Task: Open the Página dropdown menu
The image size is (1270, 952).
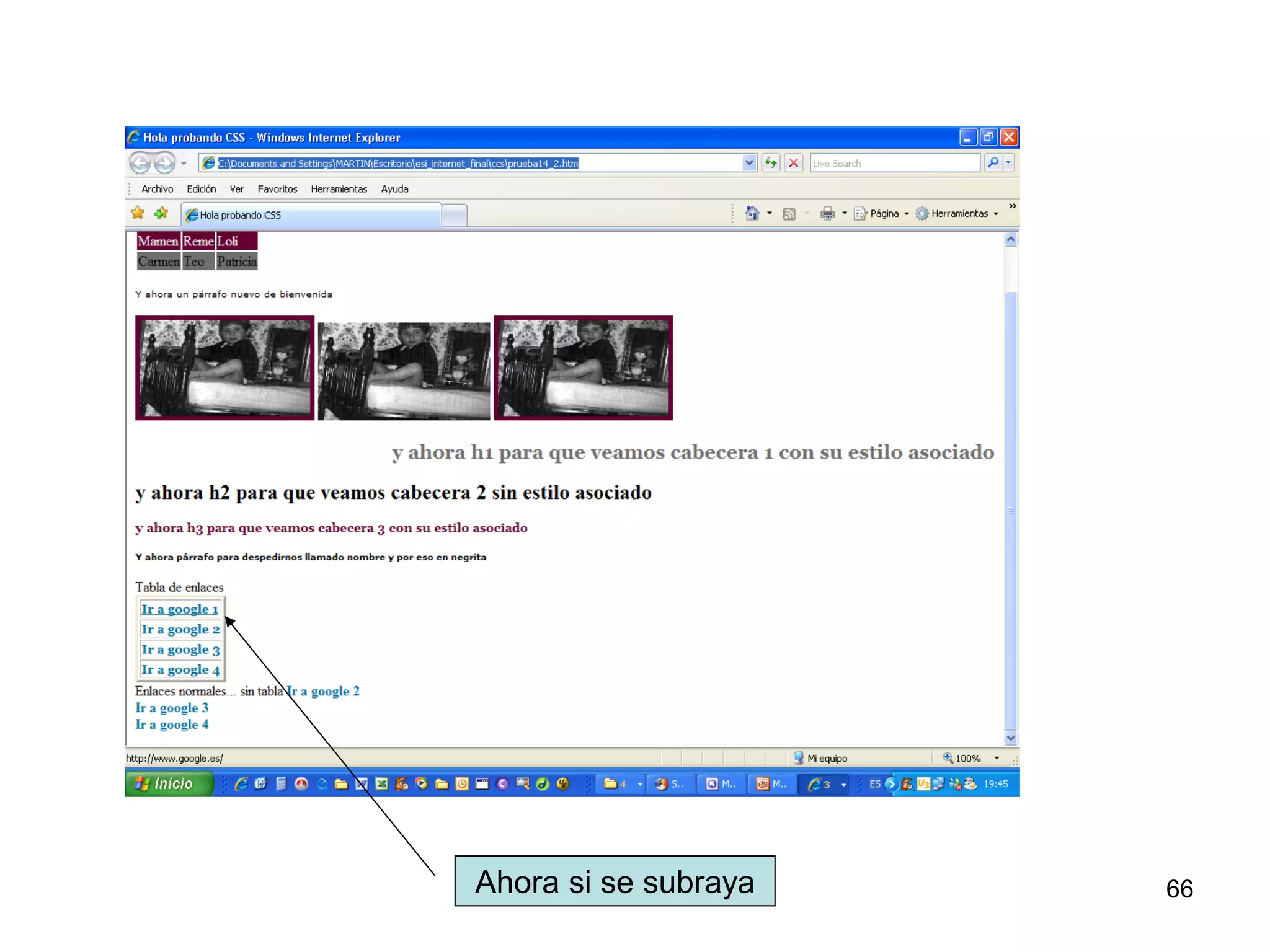Action: pos(883,213)
